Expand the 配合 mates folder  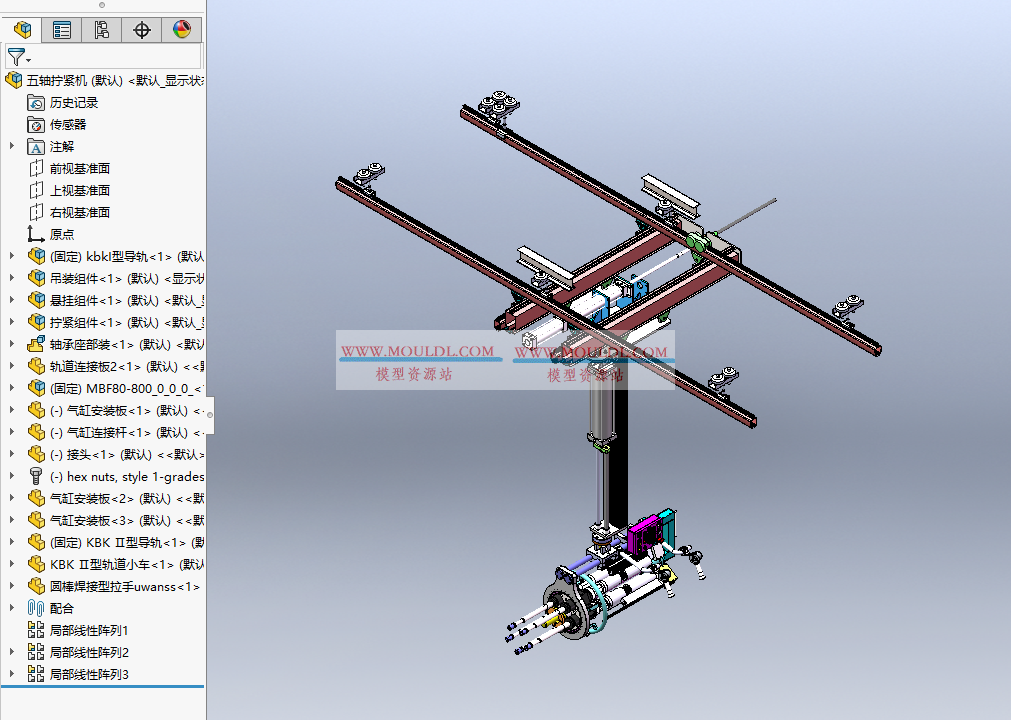pyautogui.click(x=12, y=608)
